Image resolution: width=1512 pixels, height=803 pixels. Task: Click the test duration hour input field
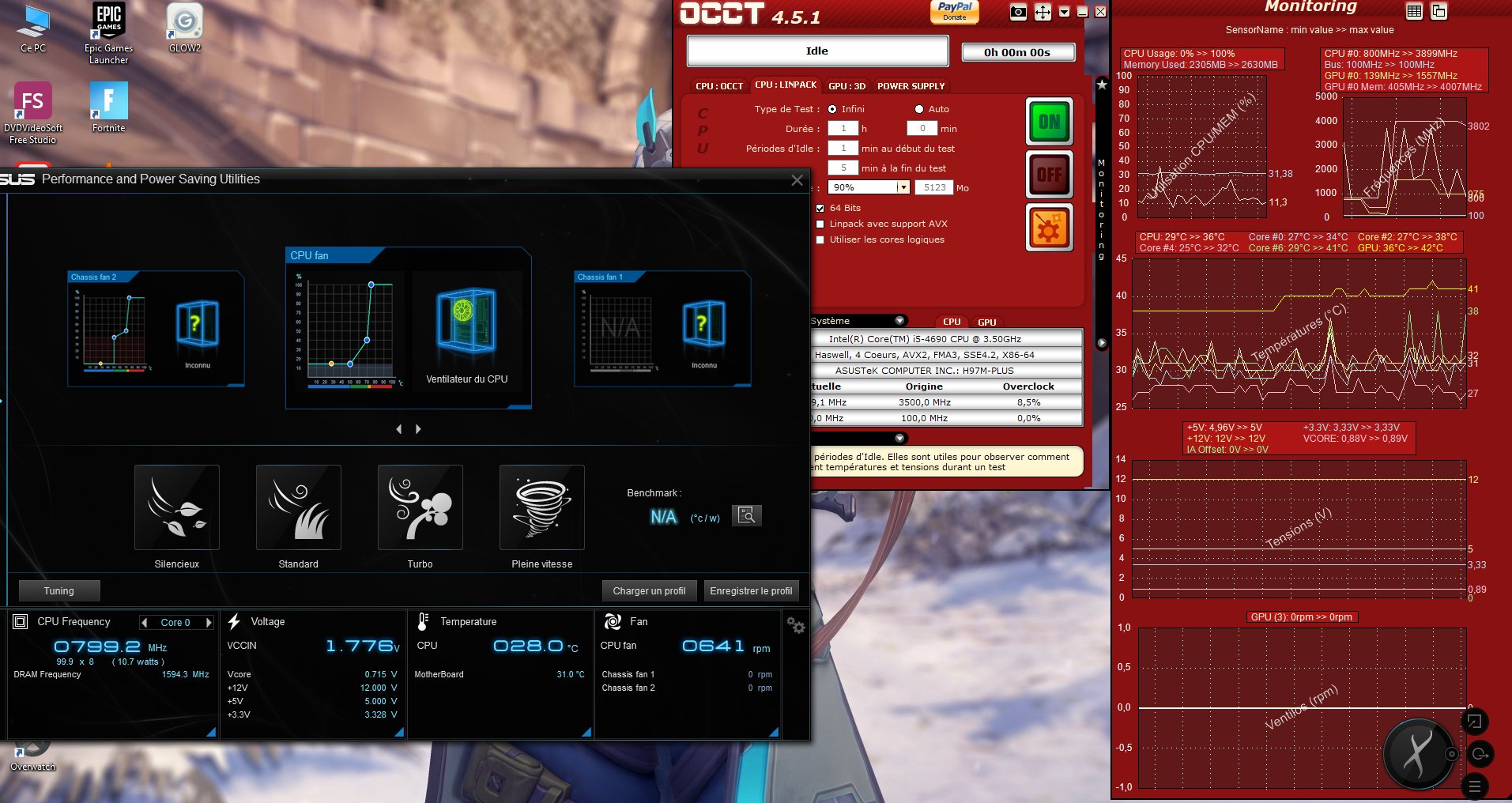(x=843, y=128)
